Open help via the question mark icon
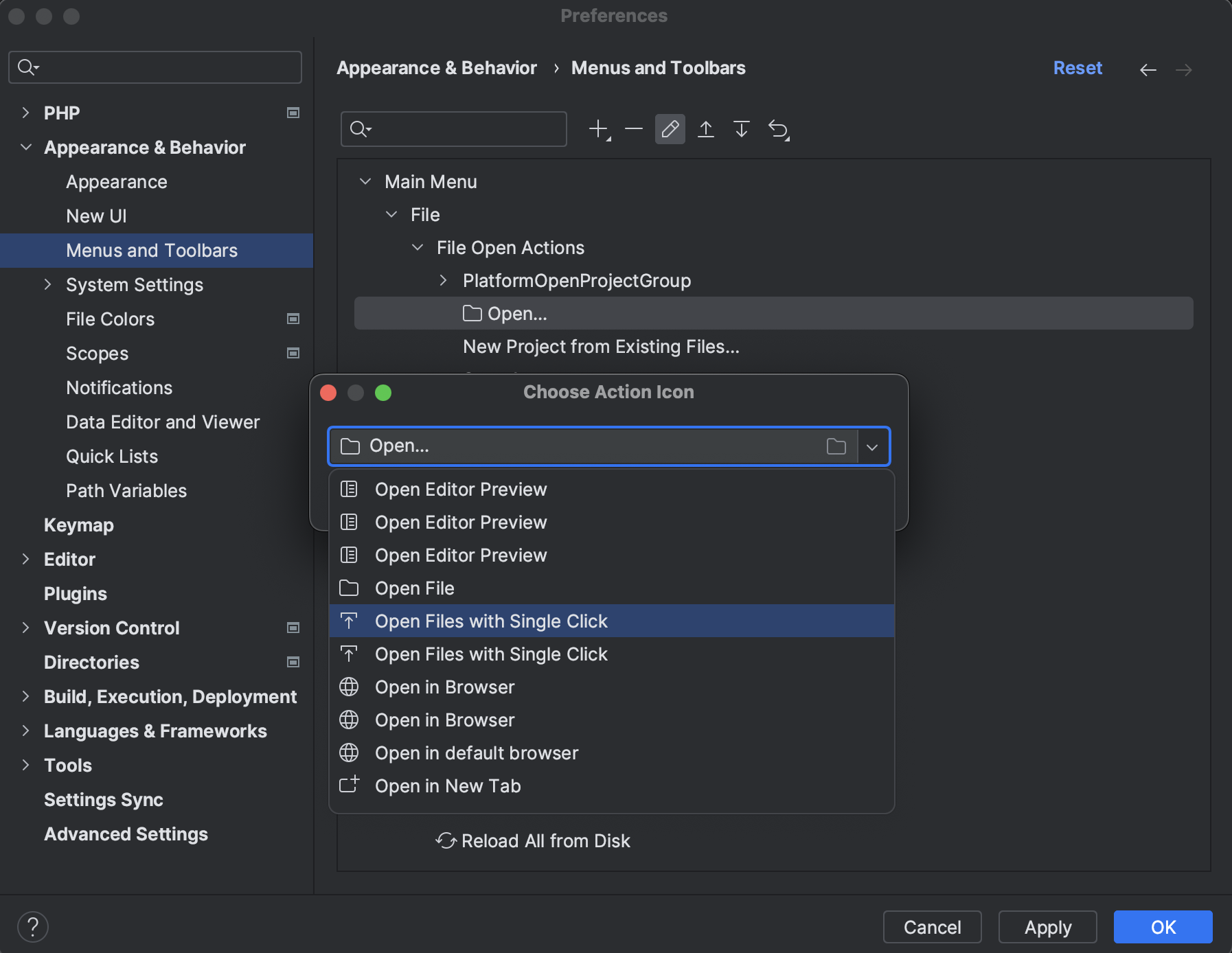This screenshot has width=1232, height=953. click(x=33, y=926)
